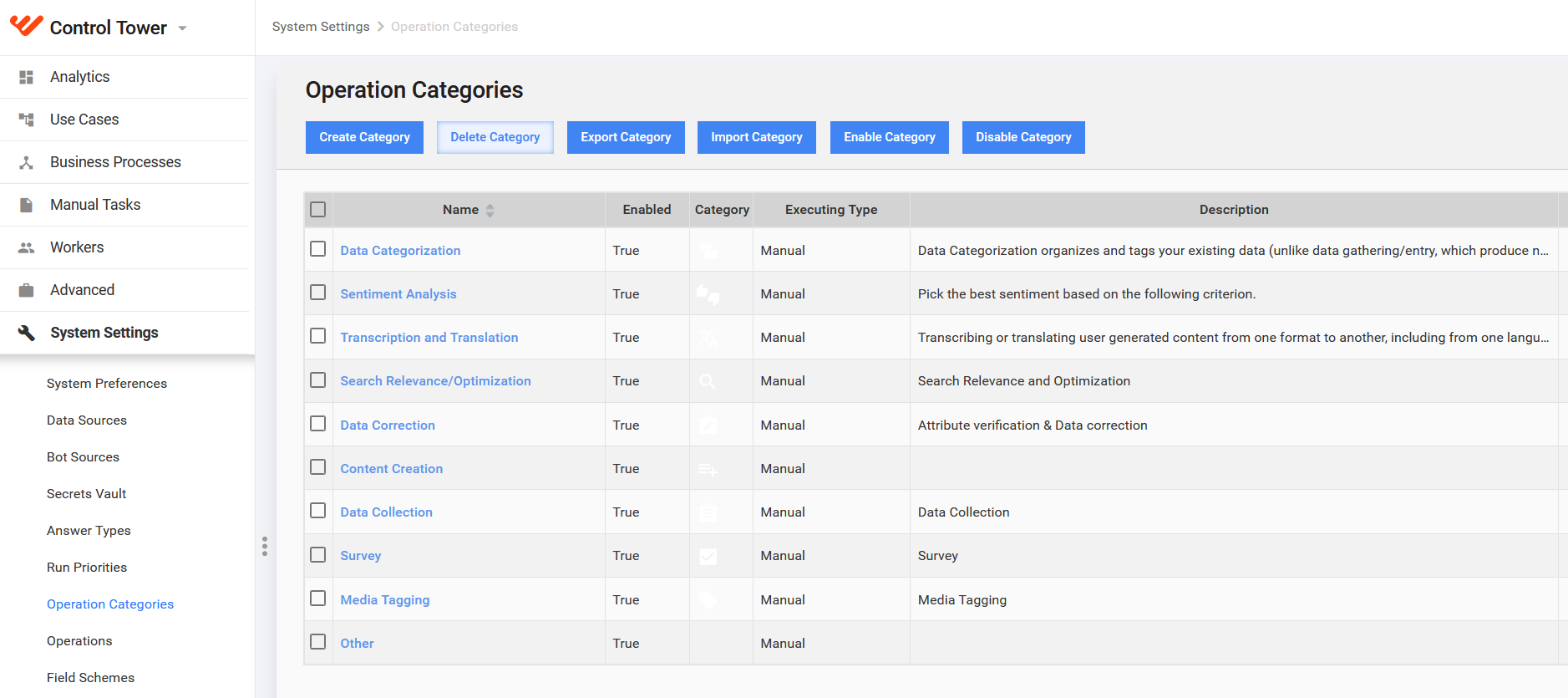Click the System Settings wrench icon
Viewport: 1568px width, 698px height.
[27, 333]
